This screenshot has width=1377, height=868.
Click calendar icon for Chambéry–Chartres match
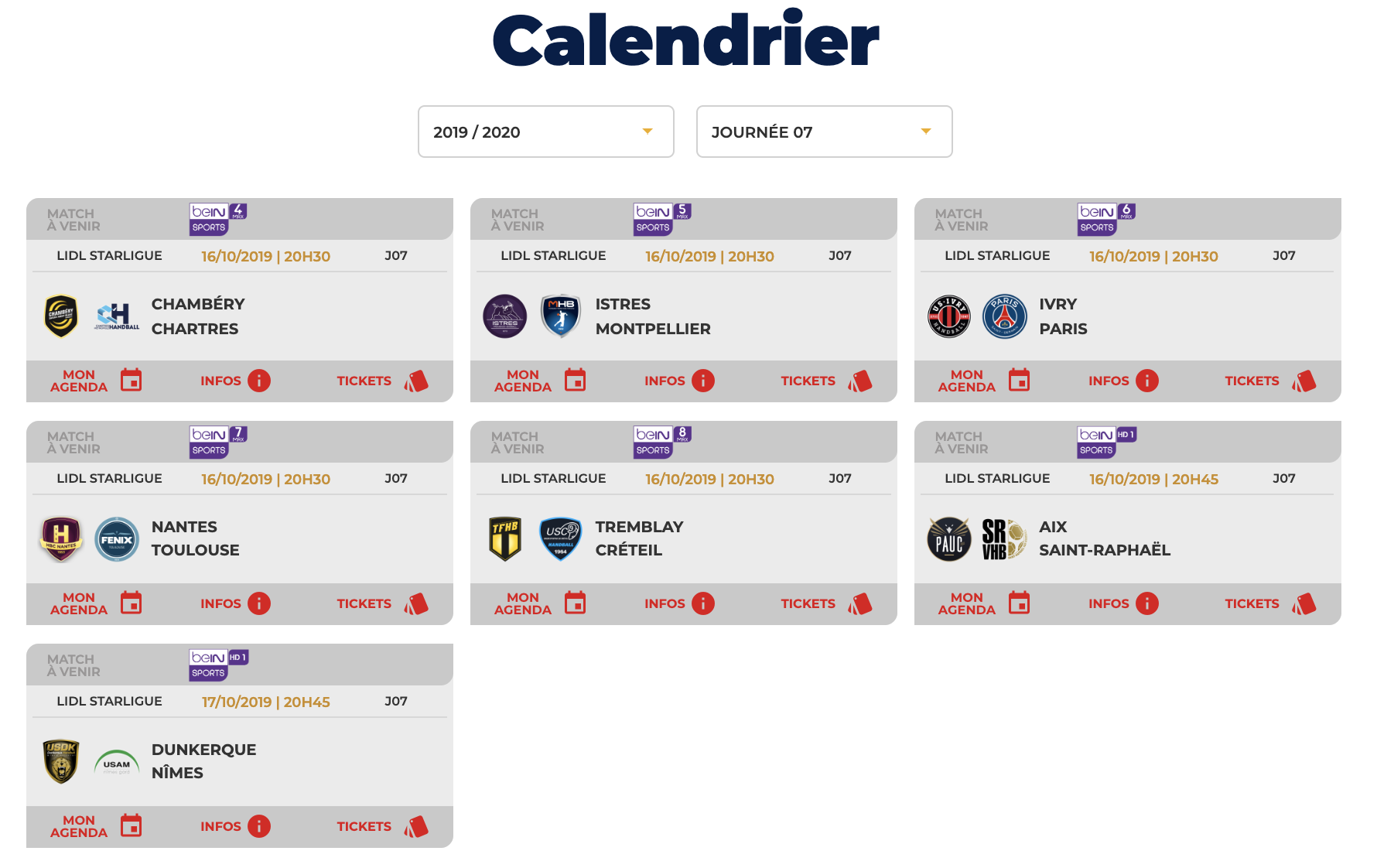click(x=132, y=381)
